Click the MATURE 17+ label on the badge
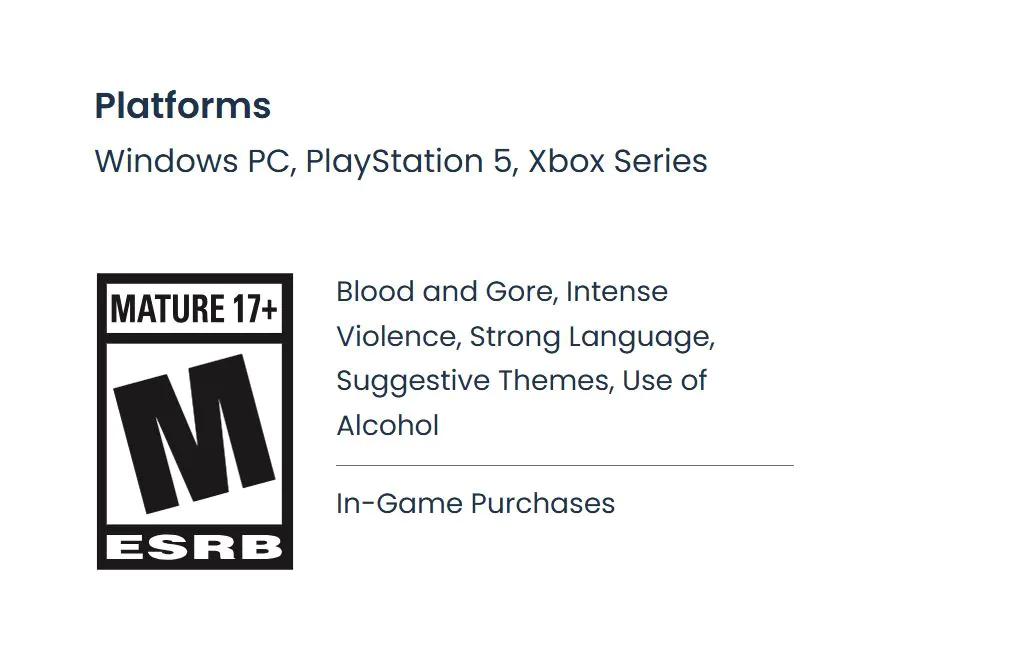 (x=194, y=309)
